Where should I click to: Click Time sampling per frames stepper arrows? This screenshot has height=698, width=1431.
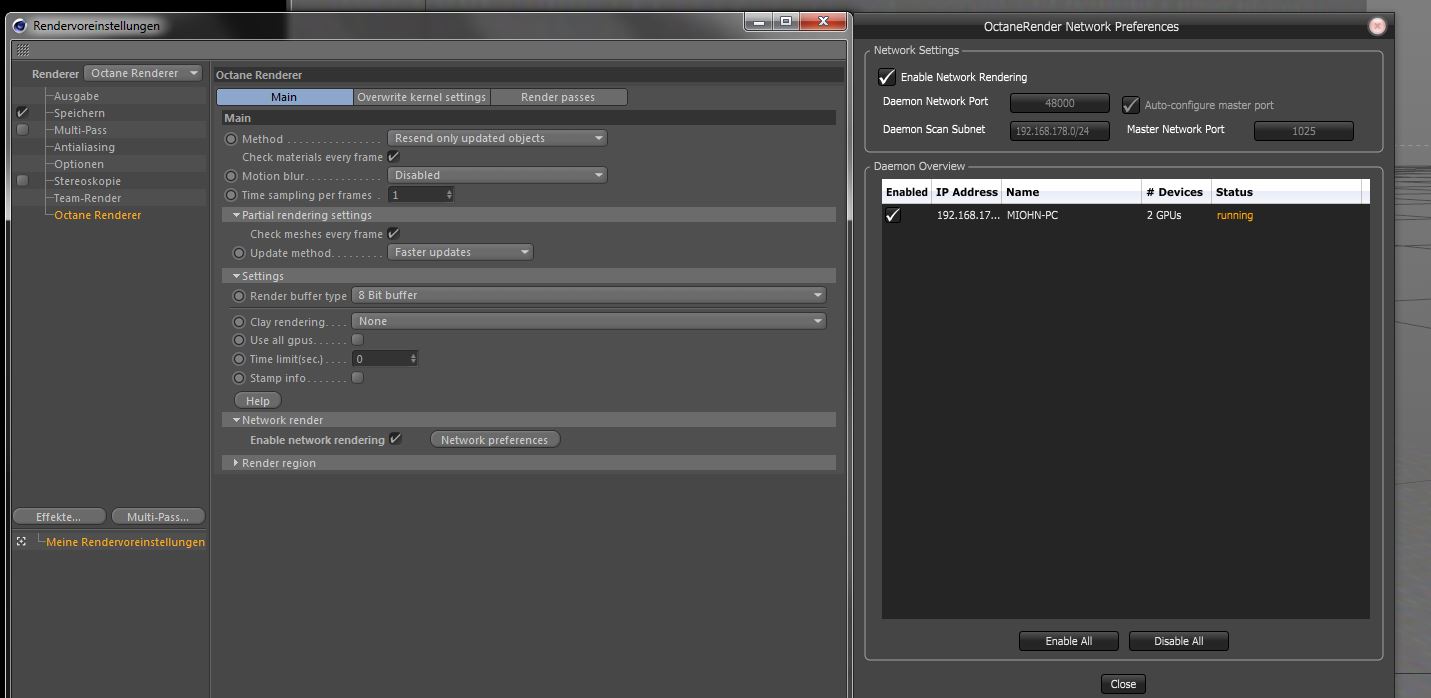449,195
